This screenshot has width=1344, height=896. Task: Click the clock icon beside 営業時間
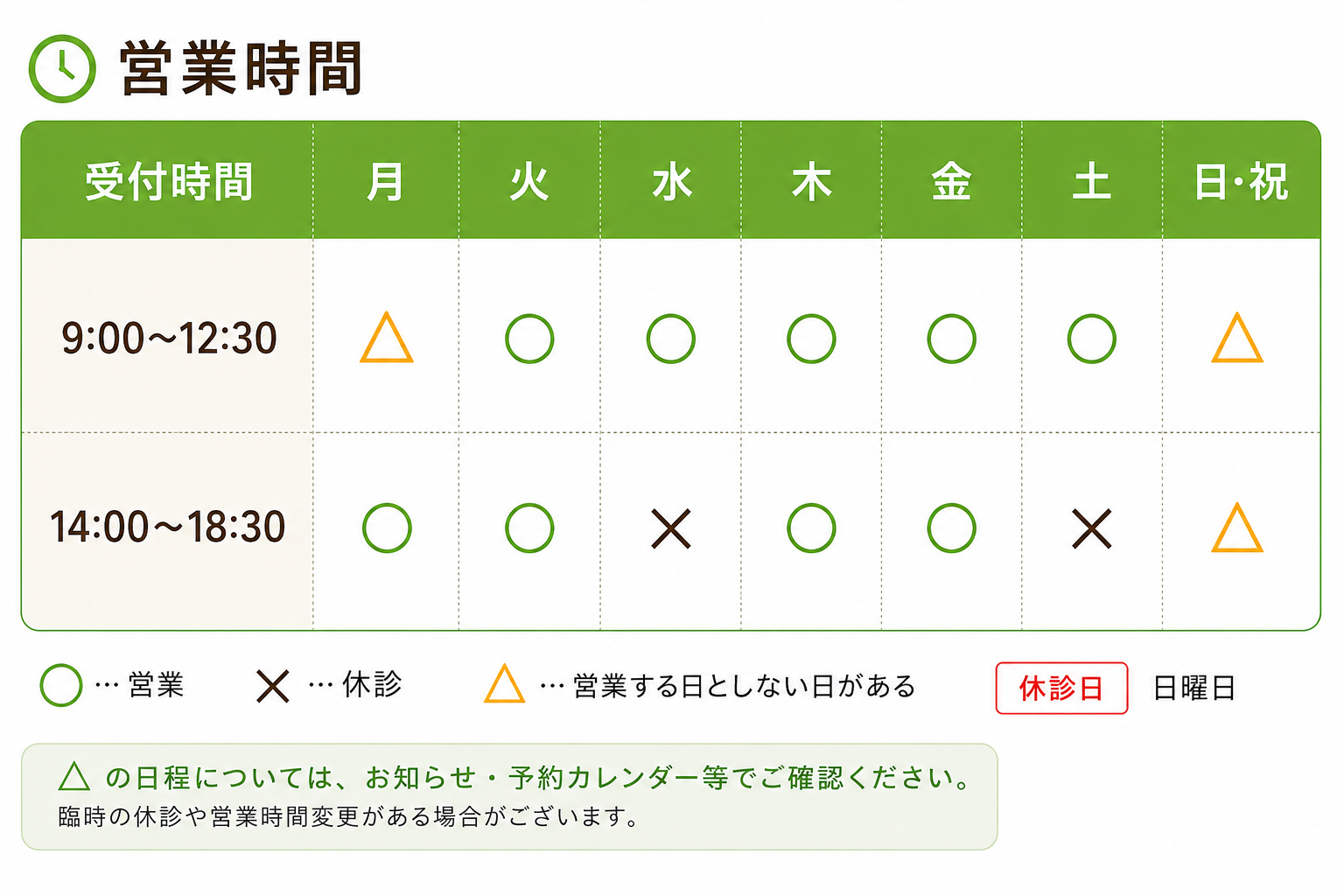click(x=62, y=68)
